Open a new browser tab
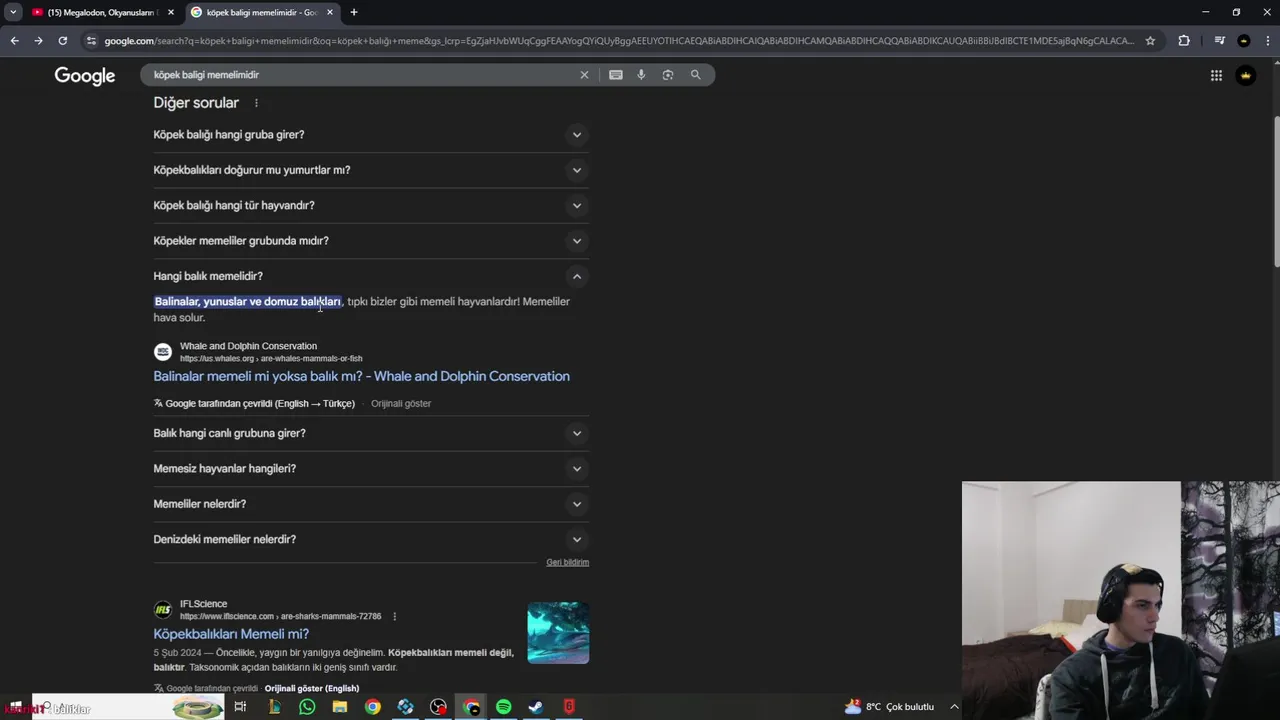The height and width of the screenshot is (720, 1280). 353,12
